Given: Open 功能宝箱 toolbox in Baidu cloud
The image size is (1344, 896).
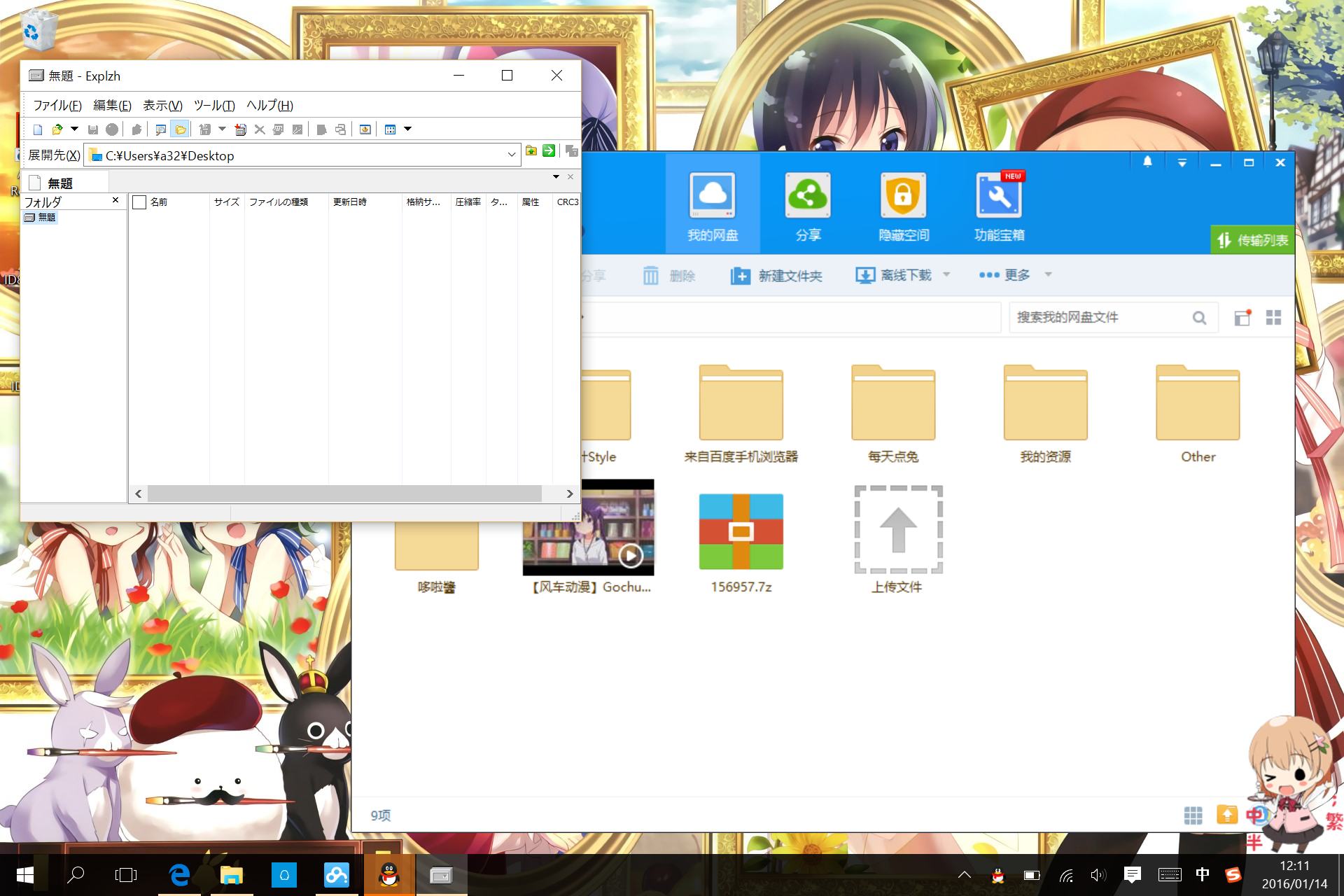Looking at the screenshot, I should [1000, 206].
